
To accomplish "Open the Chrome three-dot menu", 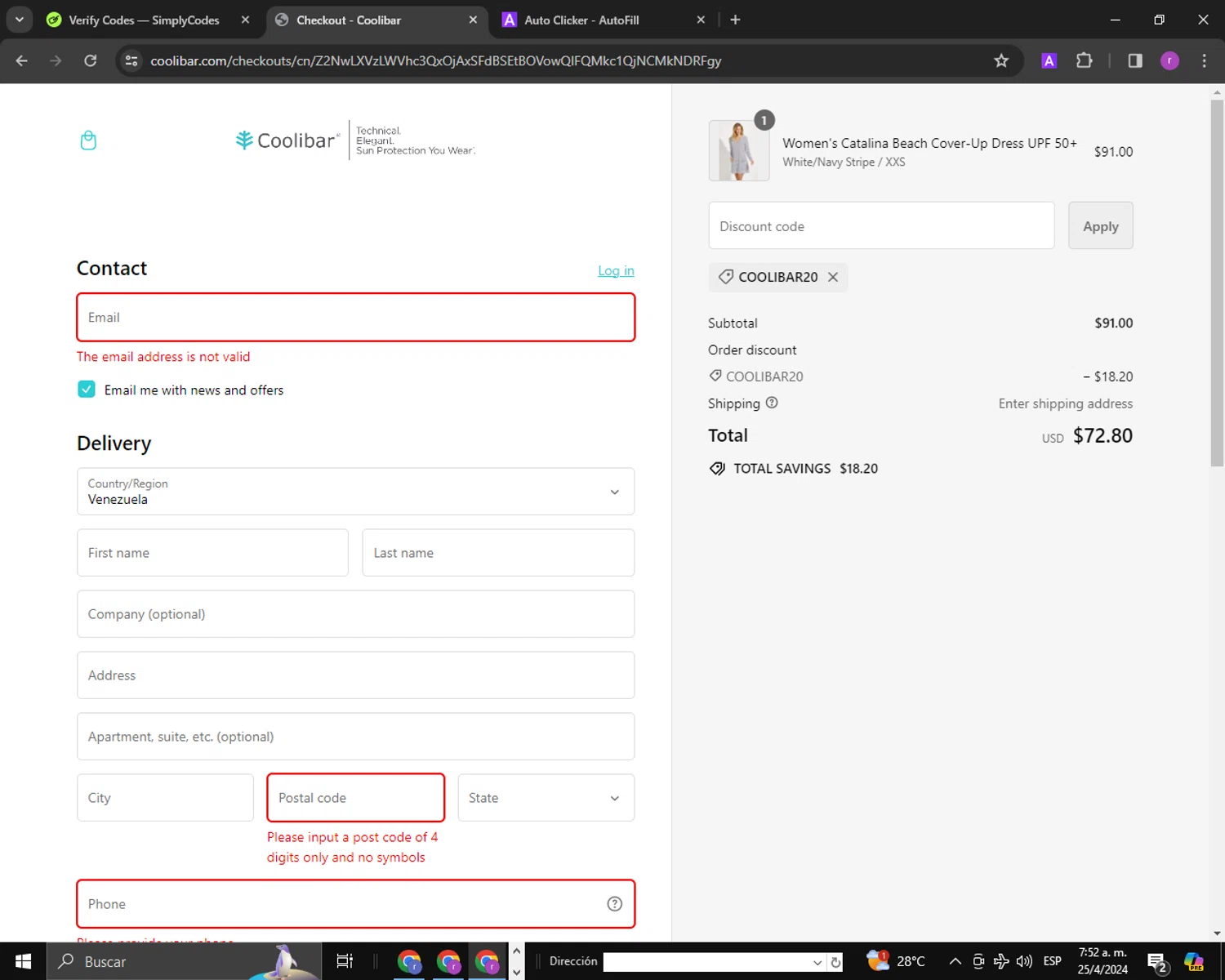I will point(1204,60).
